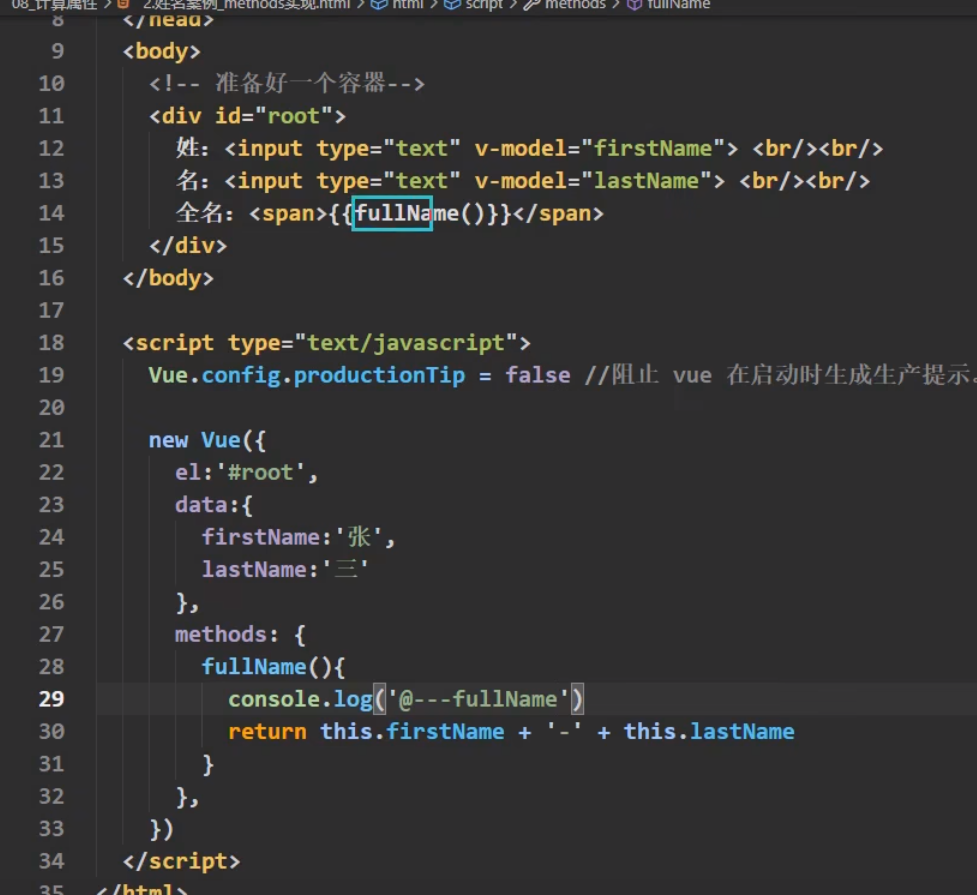The image size is (977, 895).
Task: Click type="text" attribute on line 12
Action: pos(388,148)
